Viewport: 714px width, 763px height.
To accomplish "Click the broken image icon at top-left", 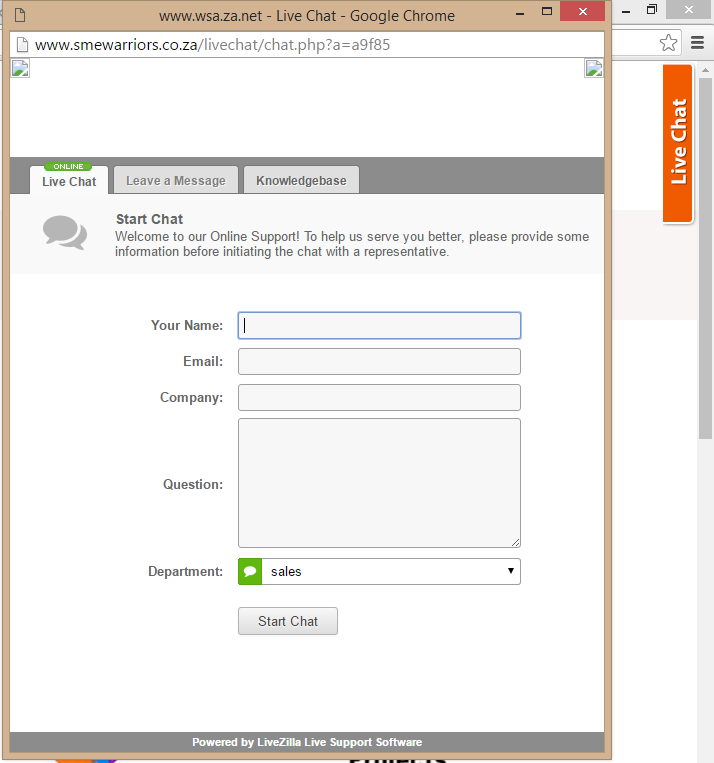I will [x=20, y=68].
